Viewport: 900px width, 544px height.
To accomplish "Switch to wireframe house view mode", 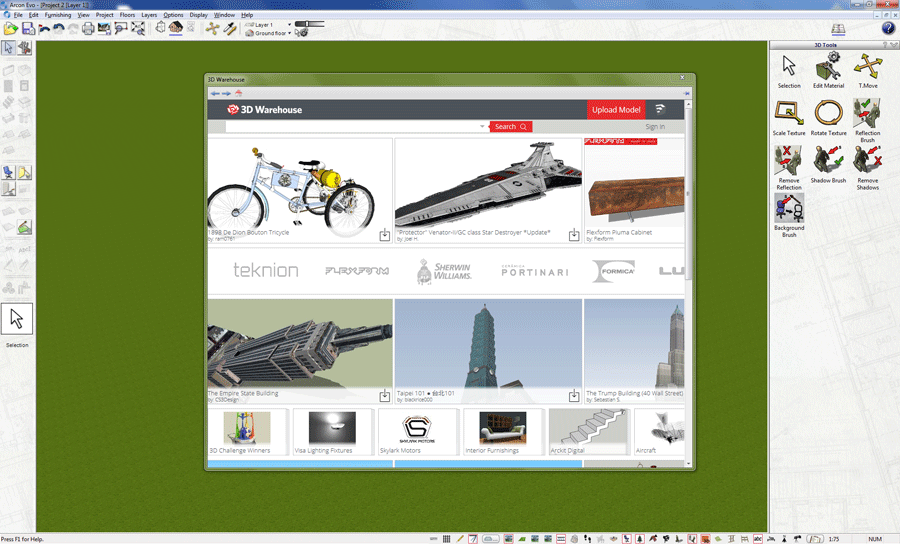I will tap(160, 27).
